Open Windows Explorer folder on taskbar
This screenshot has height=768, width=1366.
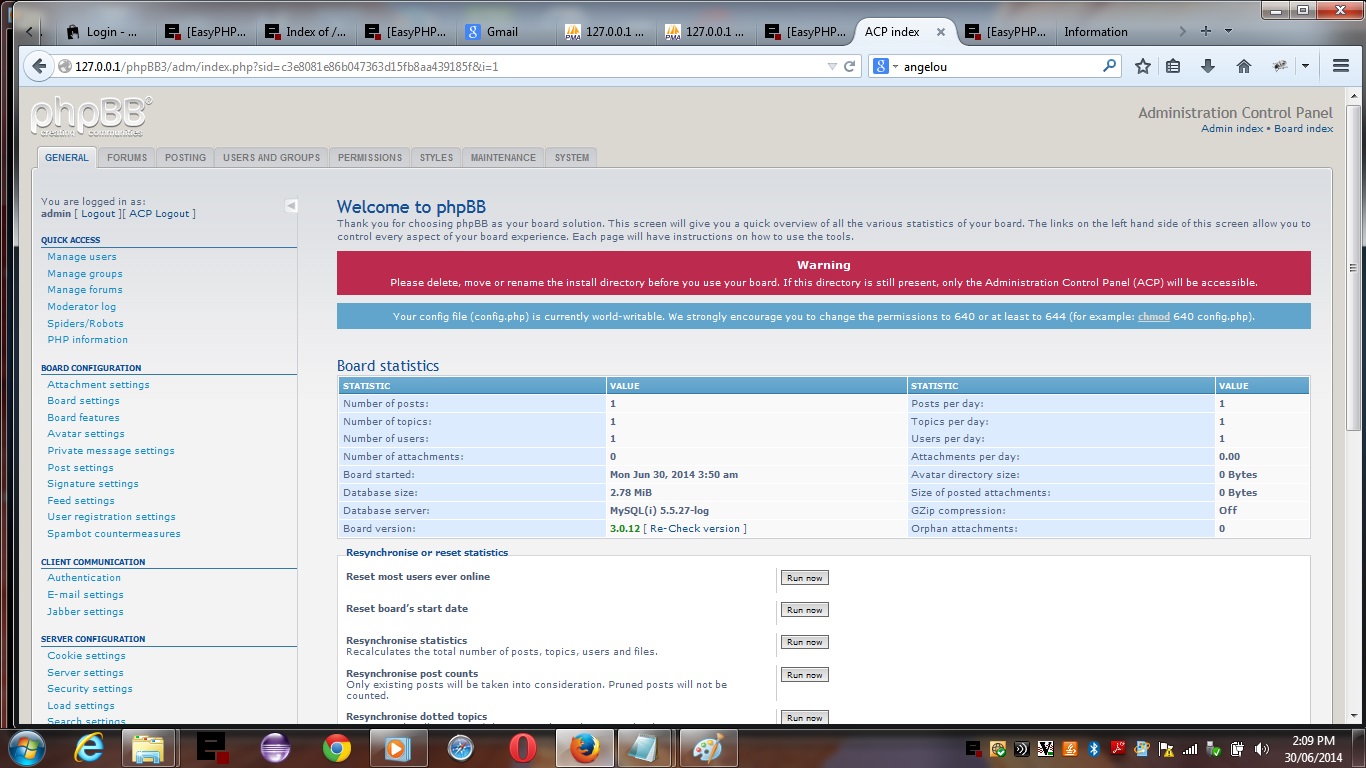148,748
